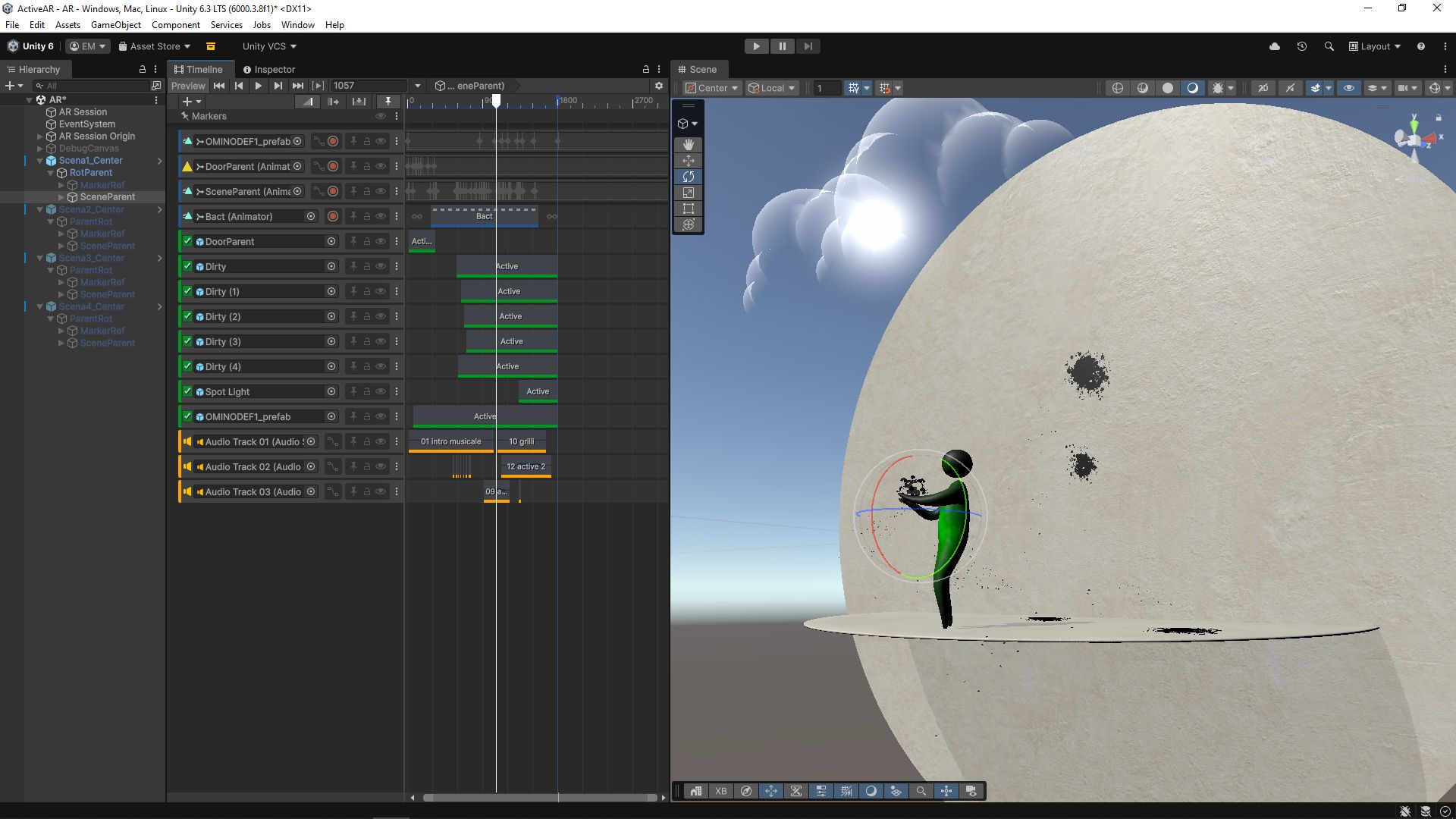Select the Rect transform tool
The height and width of the screenshot is (819, 1456).
point(688,209)
